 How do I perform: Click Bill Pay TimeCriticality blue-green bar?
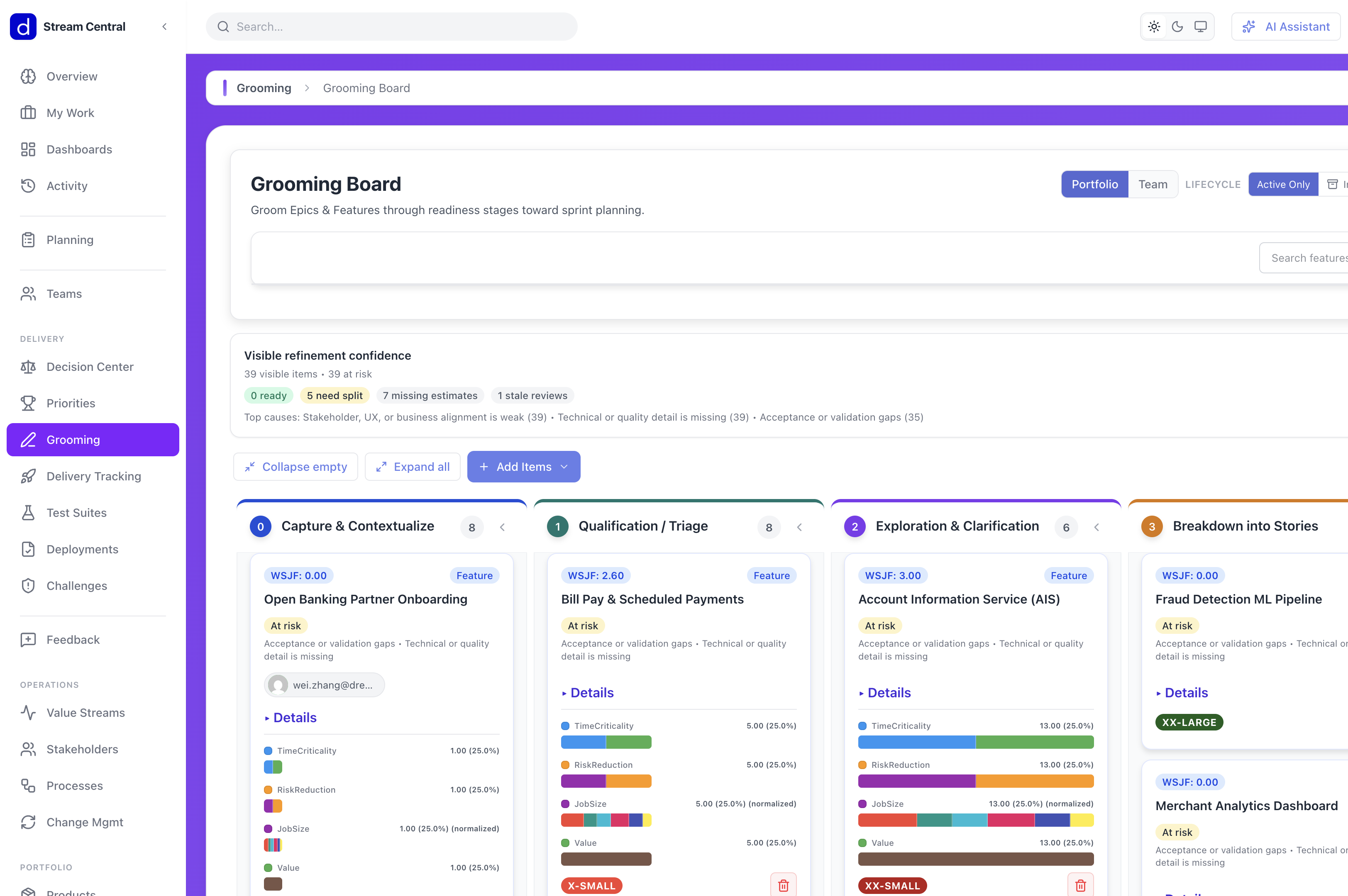(x=606, y=742)
